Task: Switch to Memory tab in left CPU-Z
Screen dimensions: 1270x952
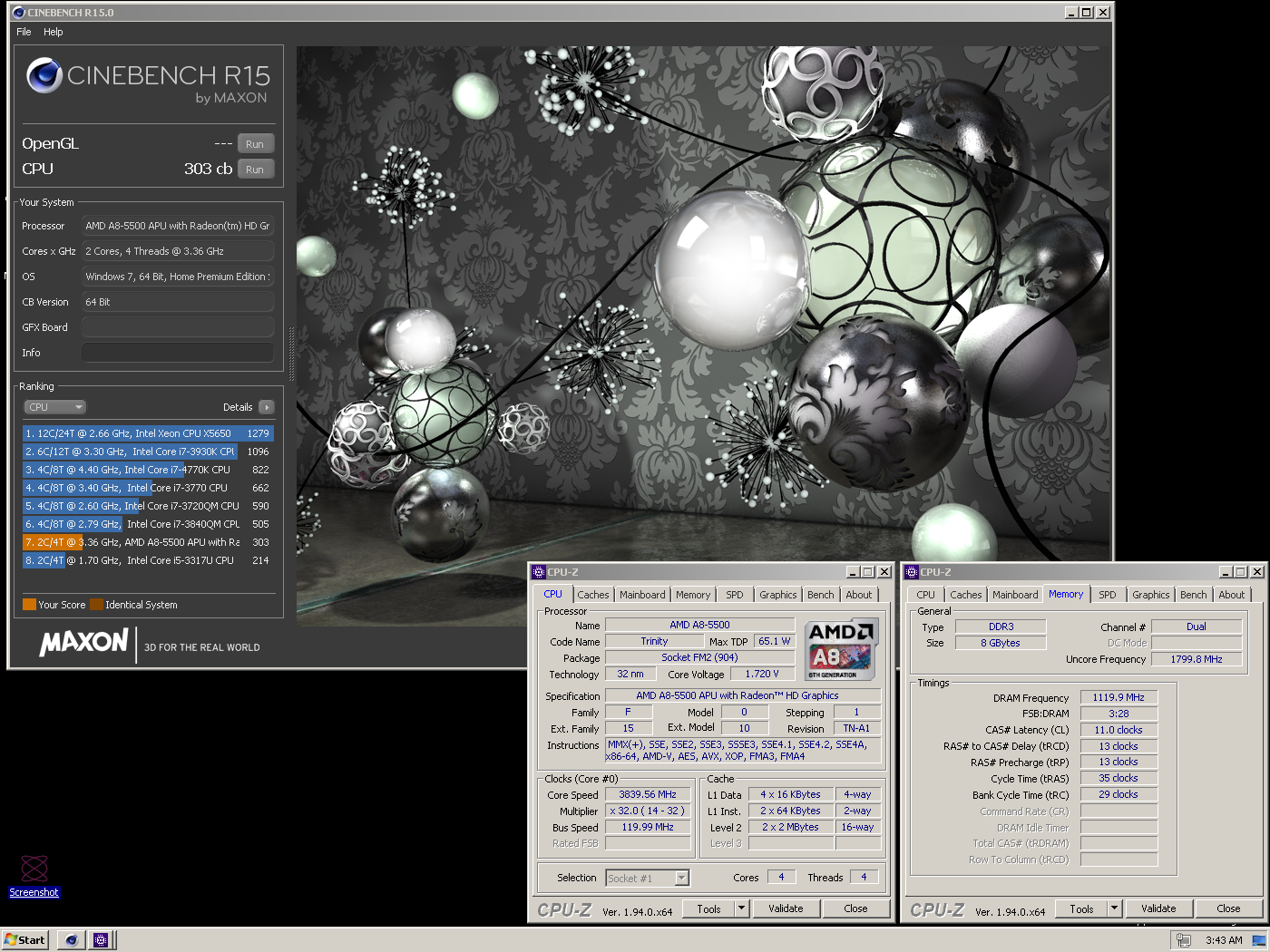Action: pyautogui.click(x=693, y=595)
